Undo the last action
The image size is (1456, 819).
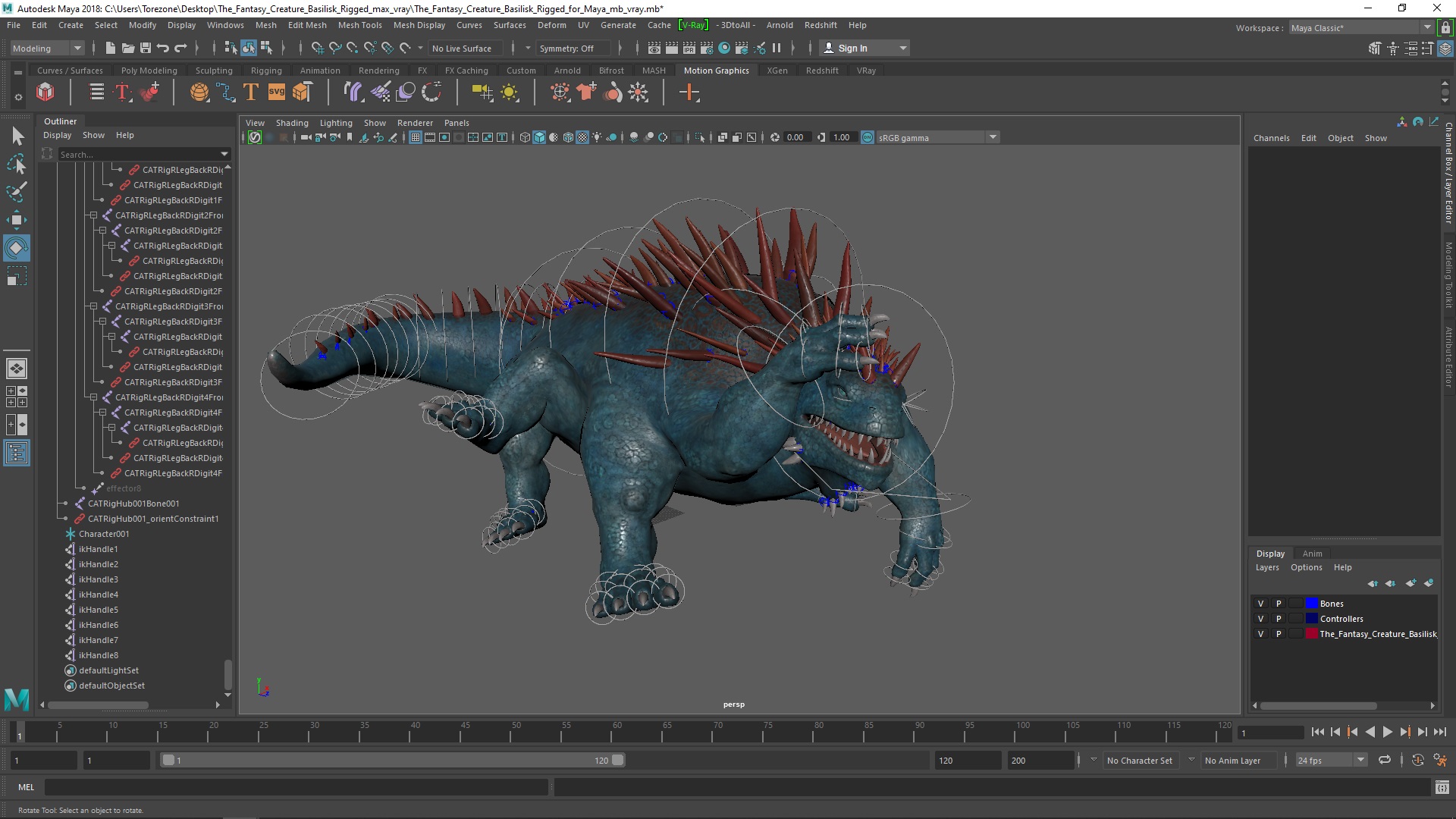click(x=163, y=48)
